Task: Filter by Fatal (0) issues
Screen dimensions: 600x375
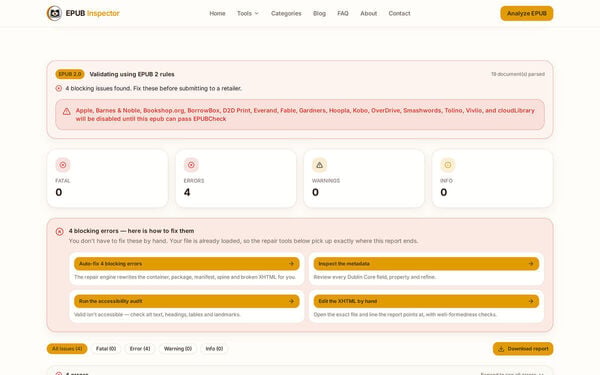Action: click(x=106, y=349)
